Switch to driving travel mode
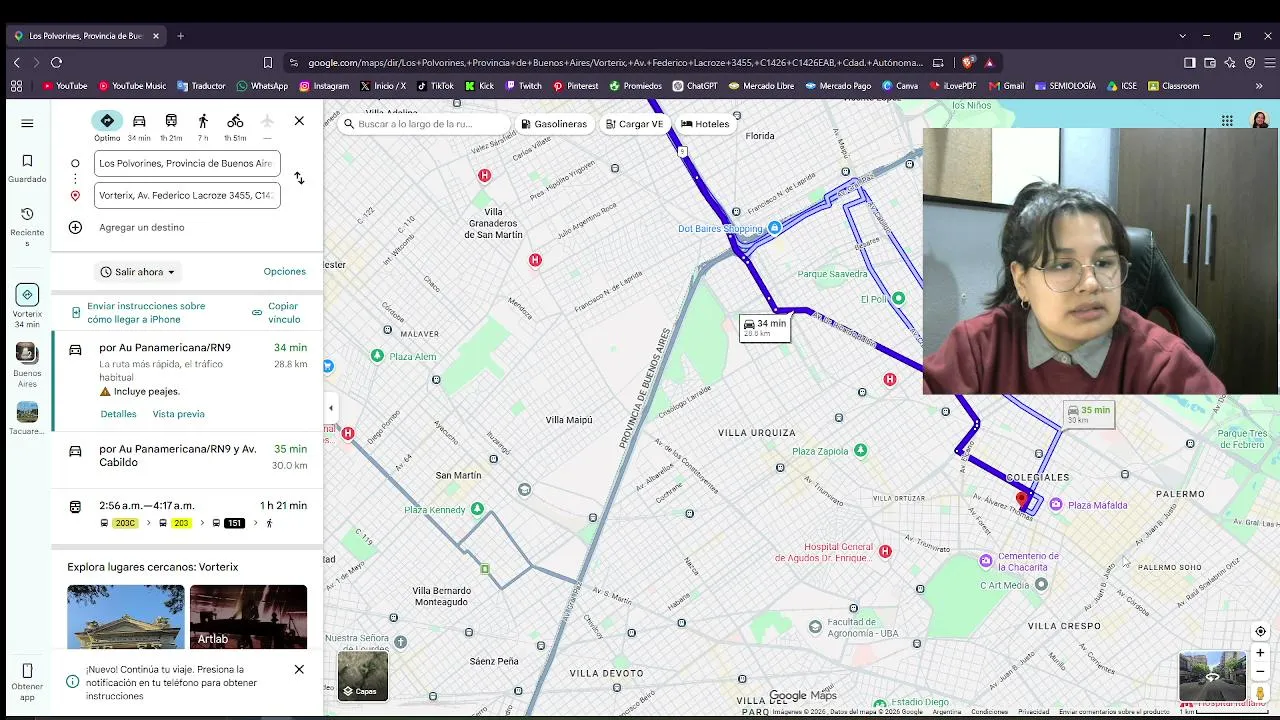 coord(139,127)
